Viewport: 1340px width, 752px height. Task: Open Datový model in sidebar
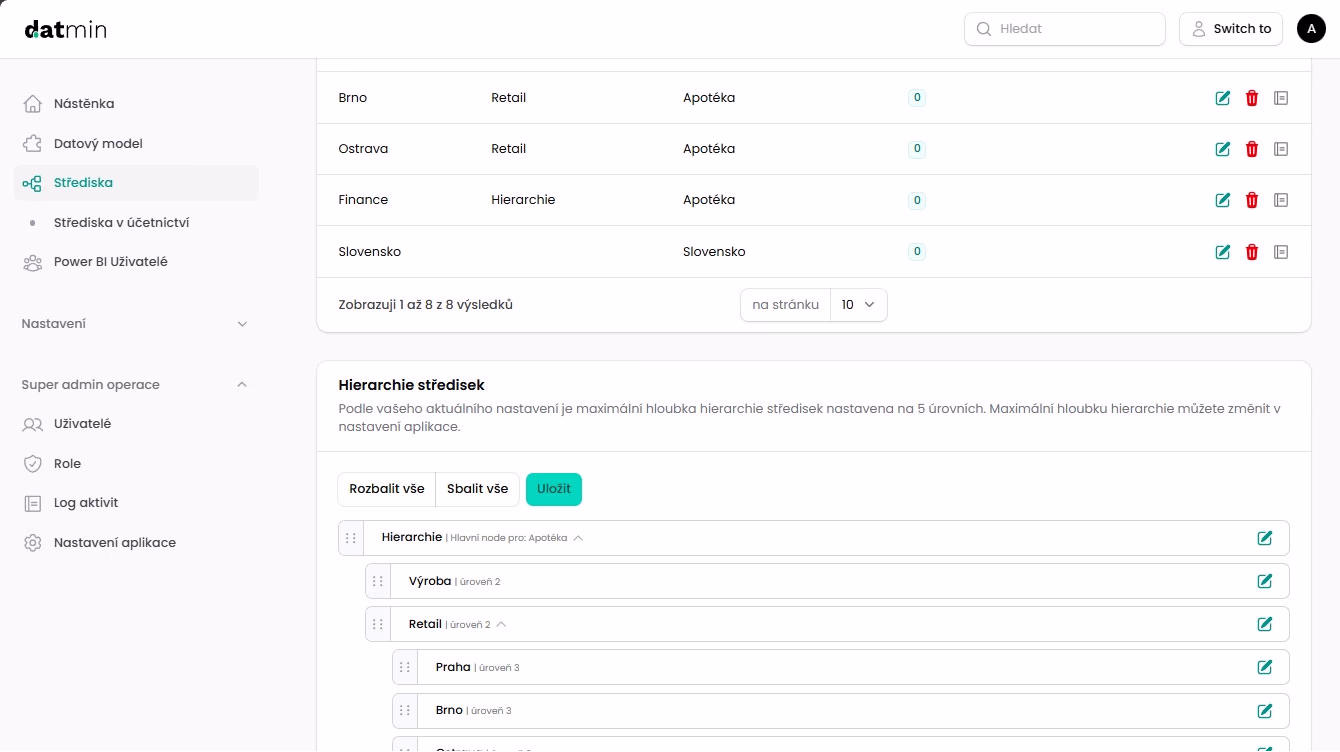point(98,144)
